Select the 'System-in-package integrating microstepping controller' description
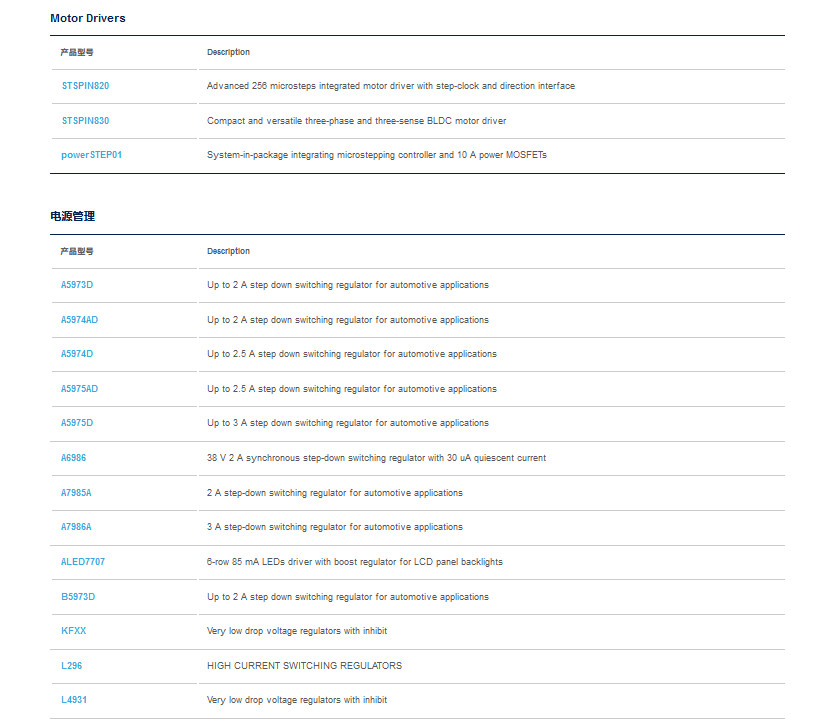Screen dimensions: 837x724 pyautogui.click(x=377, y=155)
